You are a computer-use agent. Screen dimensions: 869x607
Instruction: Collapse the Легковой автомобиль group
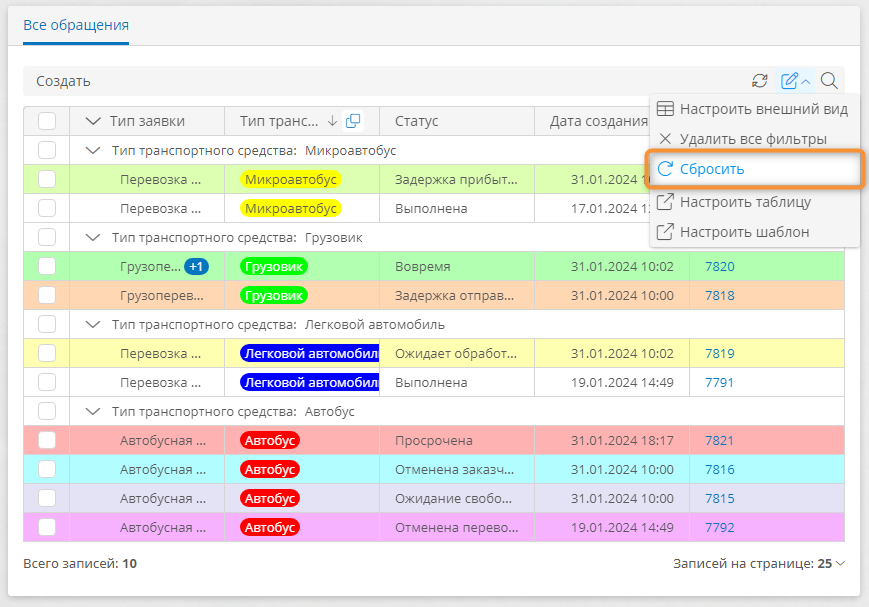tap(93, 324)
